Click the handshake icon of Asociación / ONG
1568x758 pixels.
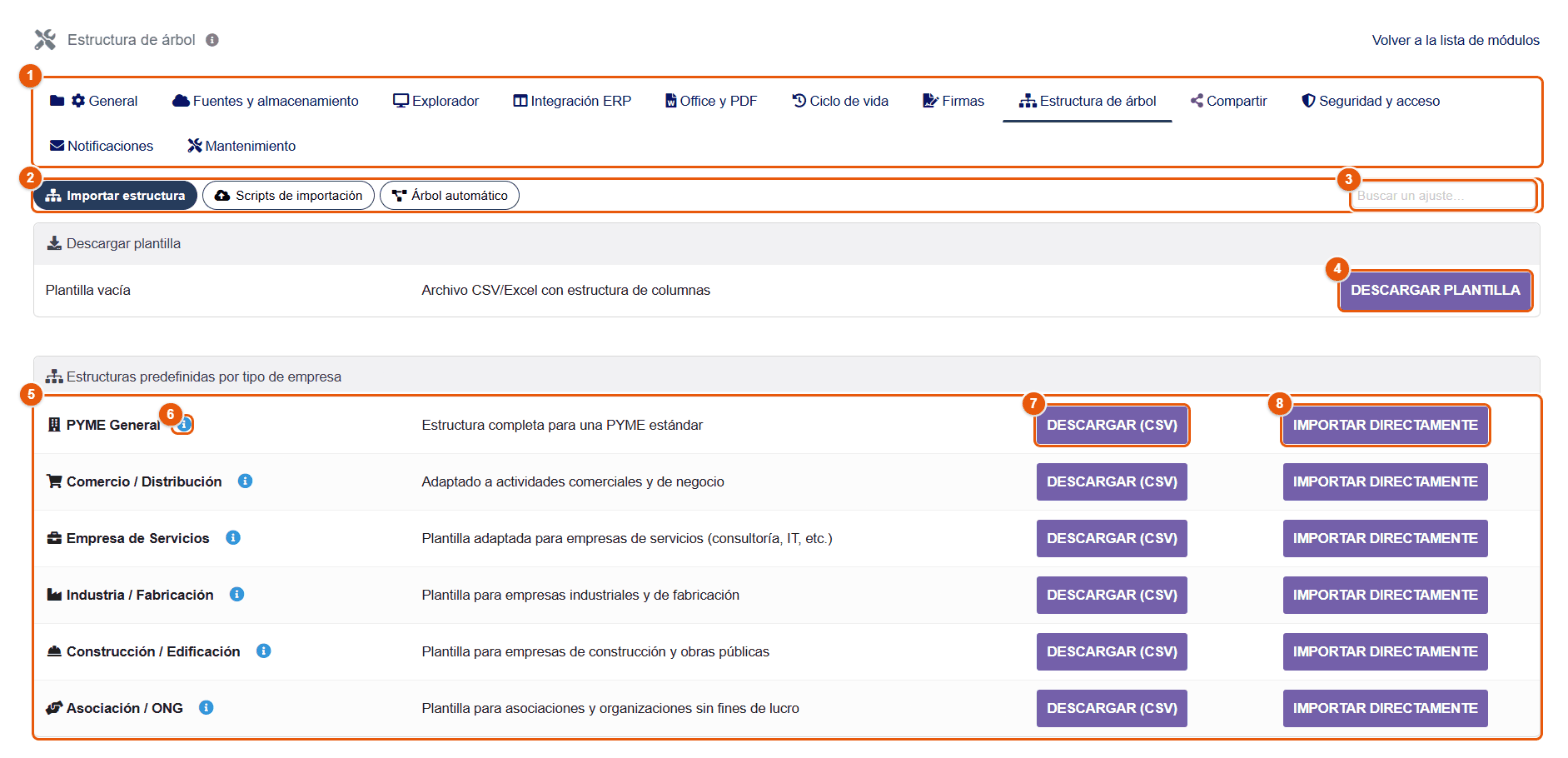pos(55,707)
